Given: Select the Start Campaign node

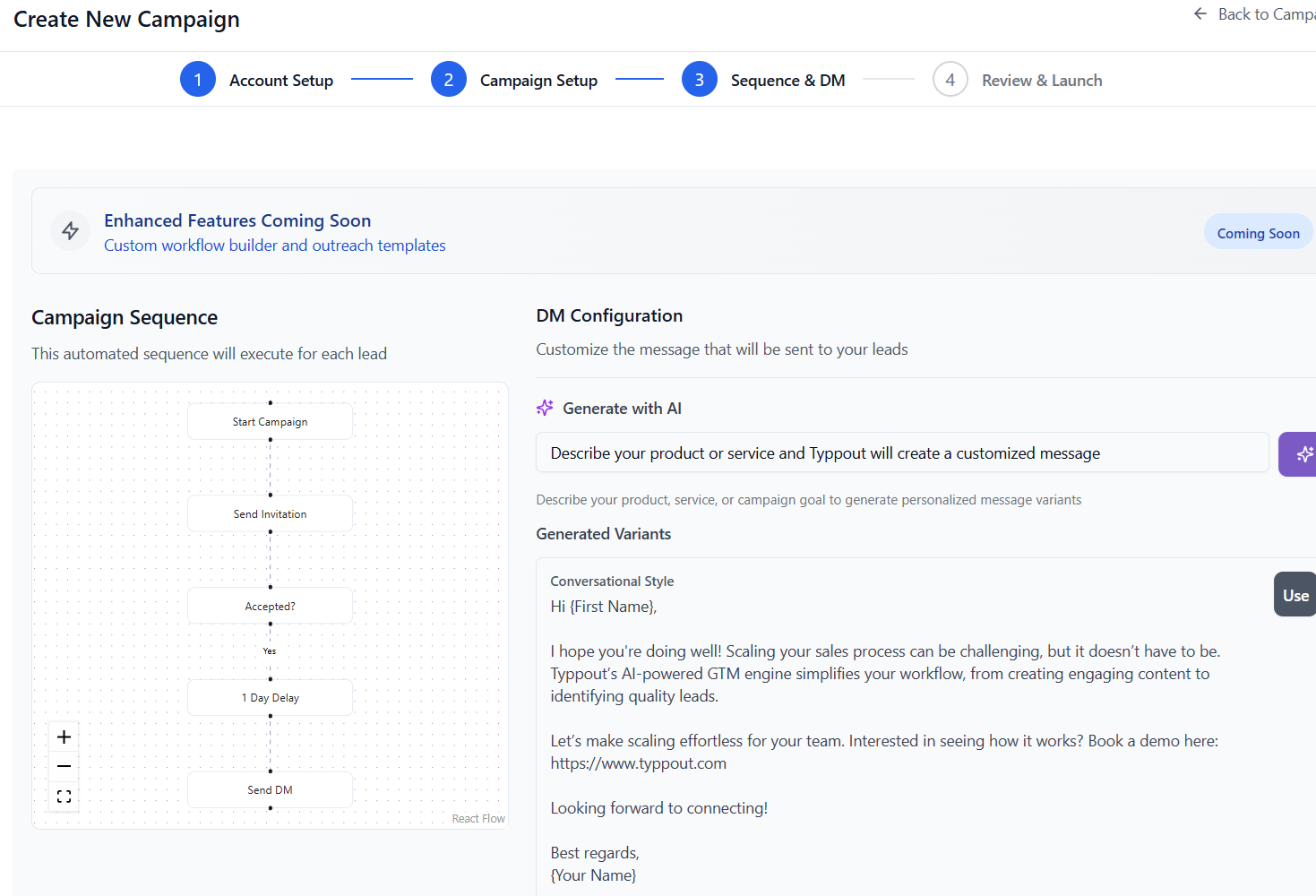Looking at the screenshot, I should (270, 422).
